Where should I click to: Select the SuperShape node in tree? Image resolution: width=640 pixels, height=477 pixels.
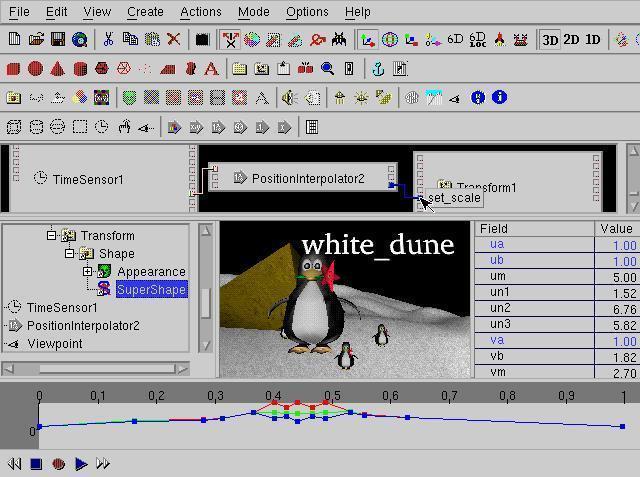(151, 289)
